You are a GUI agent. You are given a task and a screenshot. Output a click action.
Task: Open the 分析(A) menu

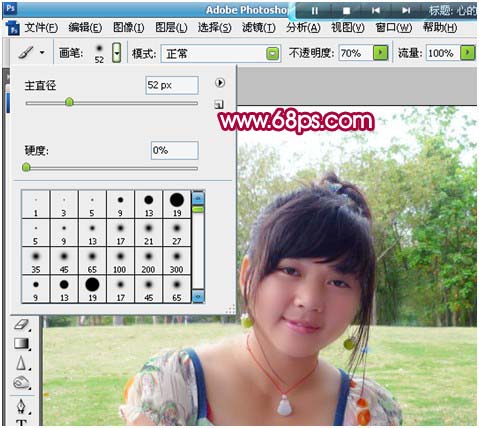click(303, 27)
